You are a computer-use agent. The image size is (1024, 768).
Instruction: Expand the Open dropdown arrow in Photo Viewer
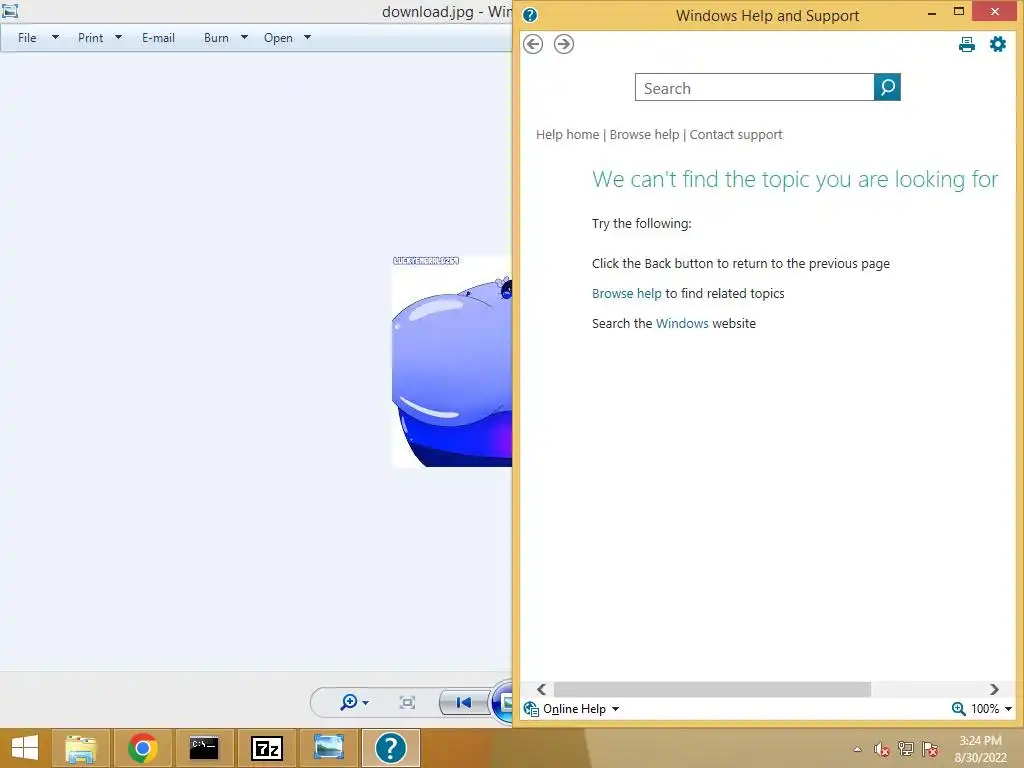[307, 37]
